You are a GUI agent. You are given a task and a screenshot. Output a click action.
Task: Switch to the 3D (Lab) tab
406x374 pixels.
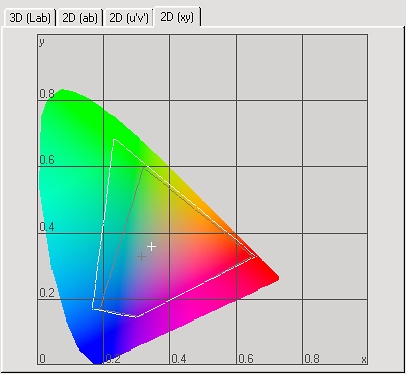(30, 18)
